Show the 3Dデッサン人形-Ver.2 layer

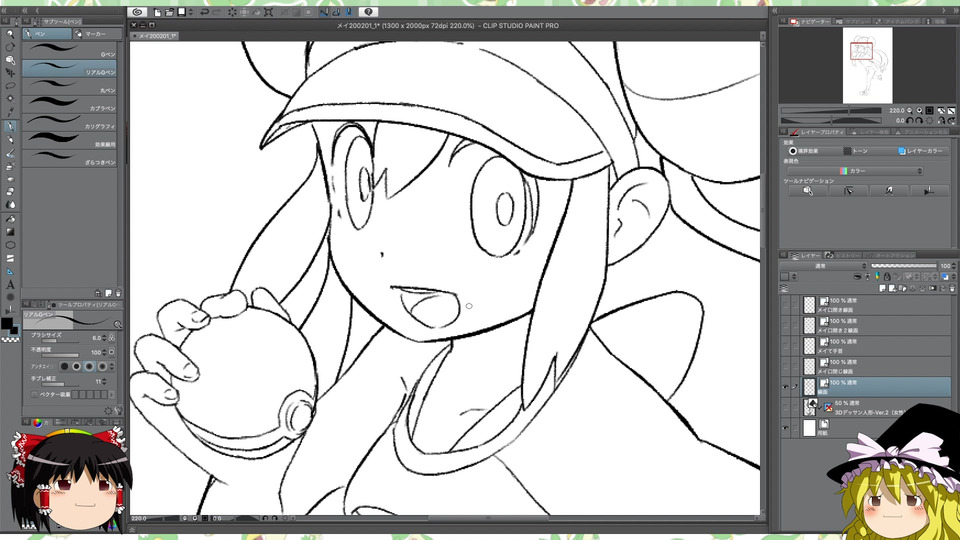click(x=786, y=407)
